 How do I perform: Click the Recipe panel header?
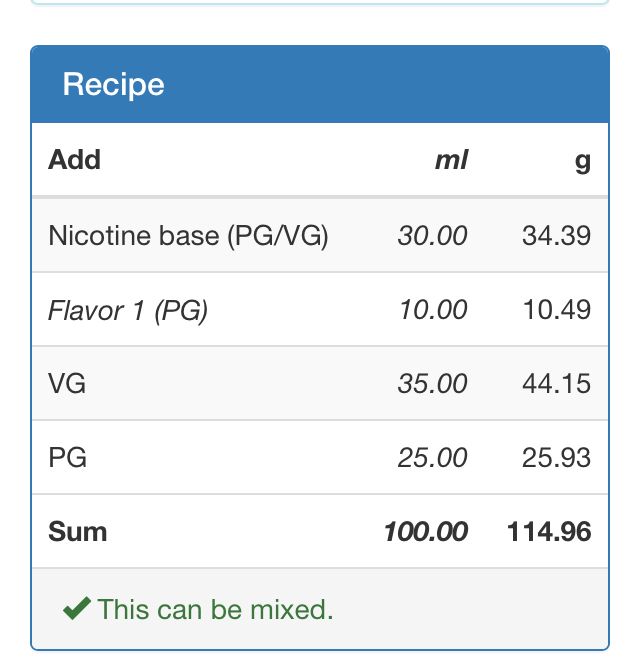tap(320, 84)
